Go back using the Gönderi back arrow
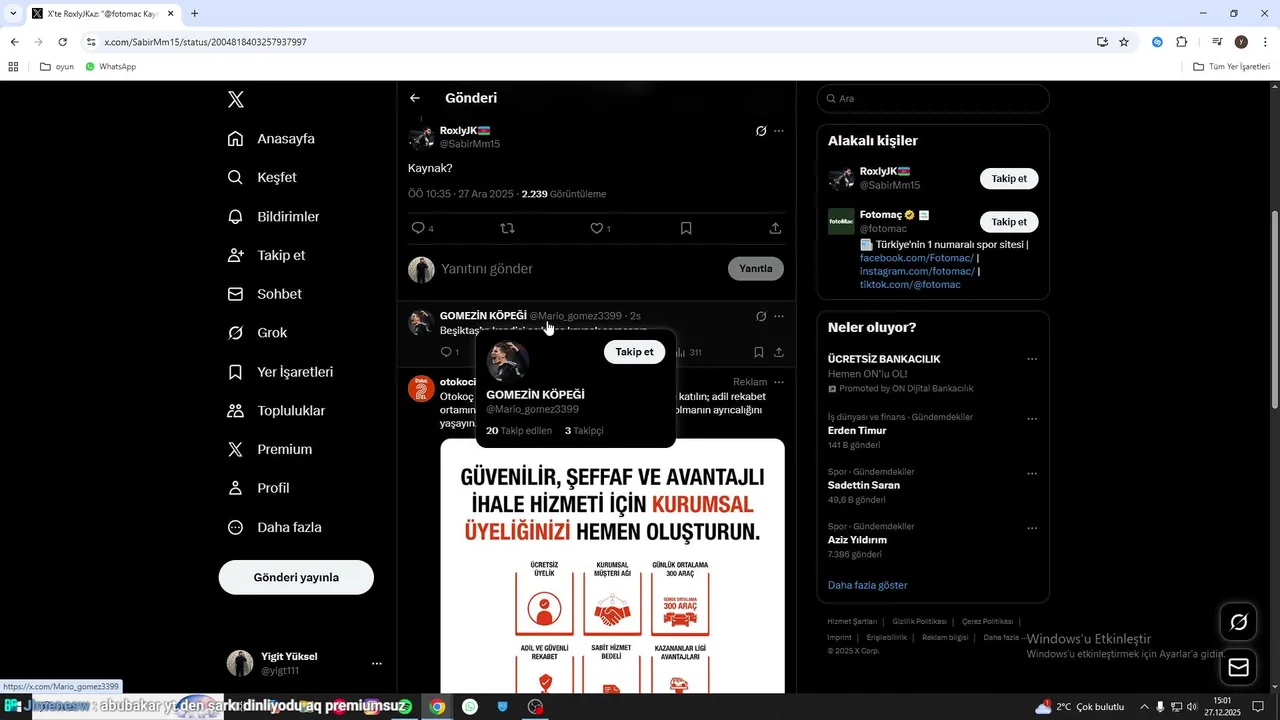 [x=415, y=98]
